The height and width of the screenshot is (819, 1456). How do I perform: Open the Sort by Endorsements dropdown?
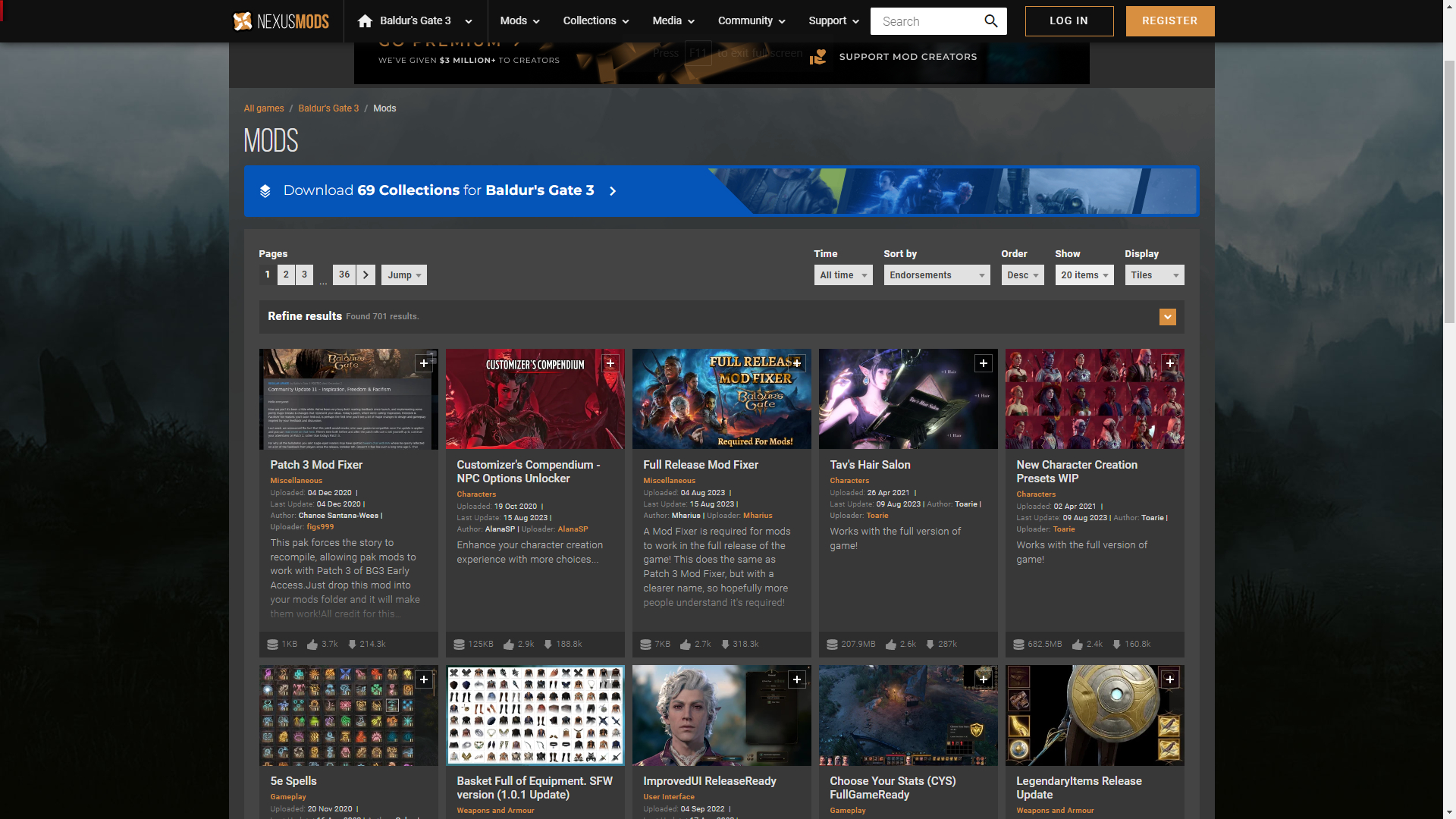pyautogui.click(x=937, y=275)
